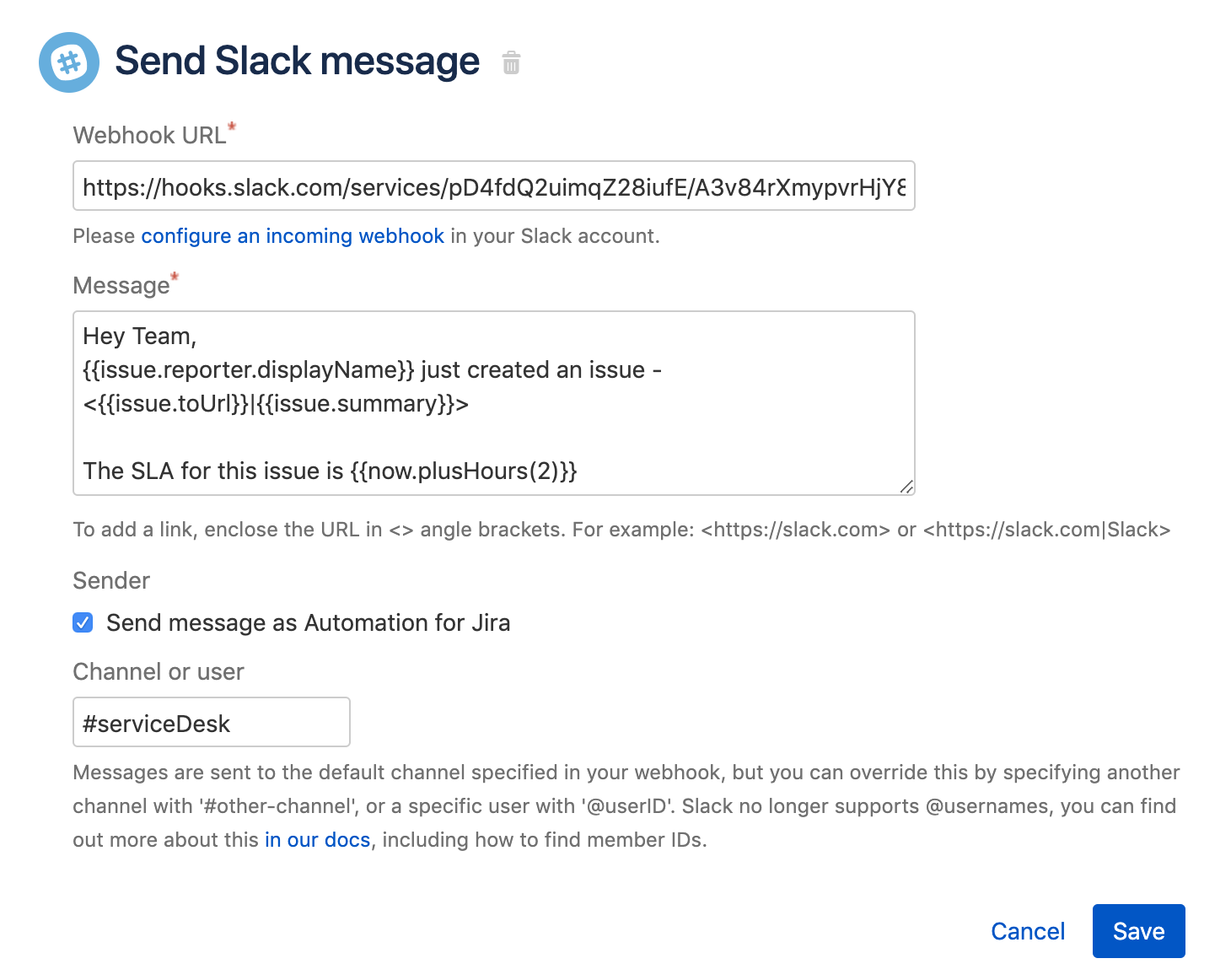Place cursor on the 'Hey Team,' message line
Screen dimensions: 1231x980
point(140,337)
